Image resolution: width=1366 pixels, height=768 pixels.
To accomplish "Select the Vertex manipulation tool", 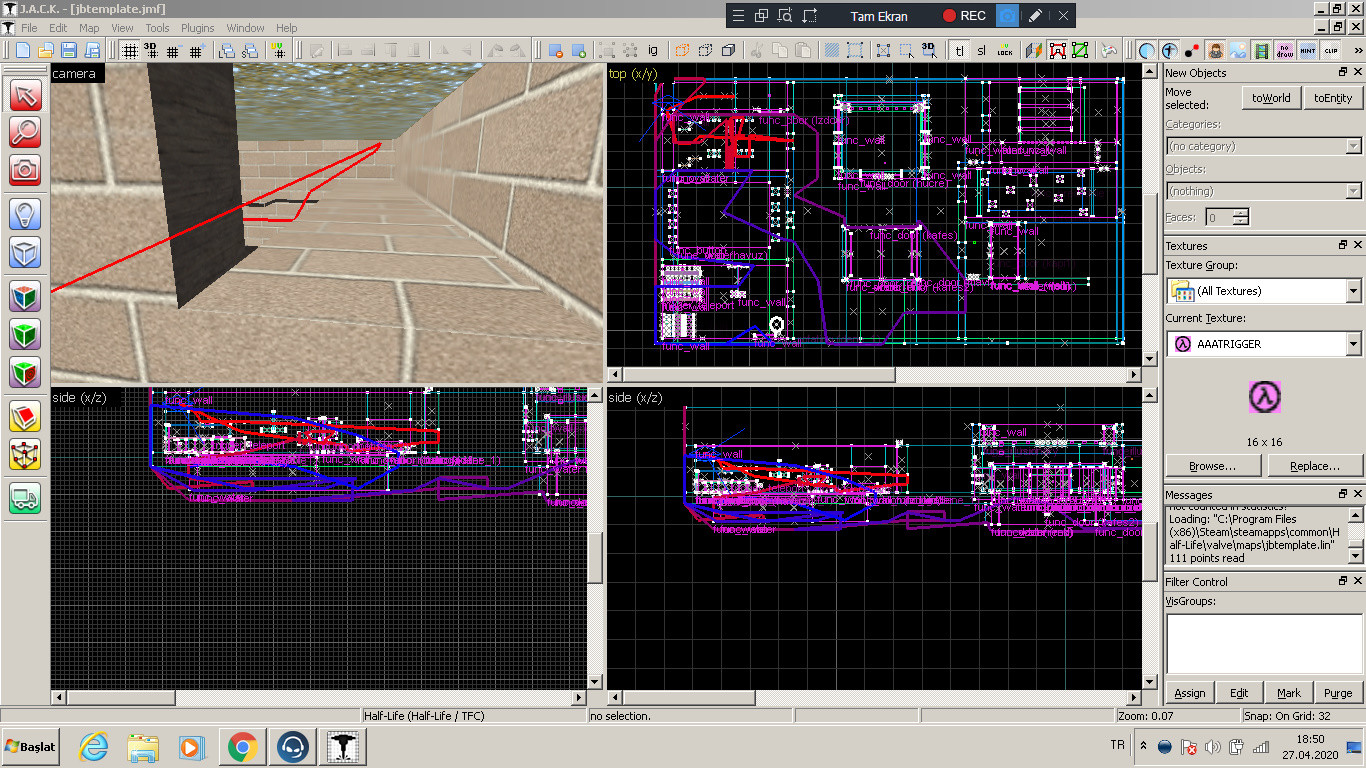I will pyautogui.click(x=25, y=454).
